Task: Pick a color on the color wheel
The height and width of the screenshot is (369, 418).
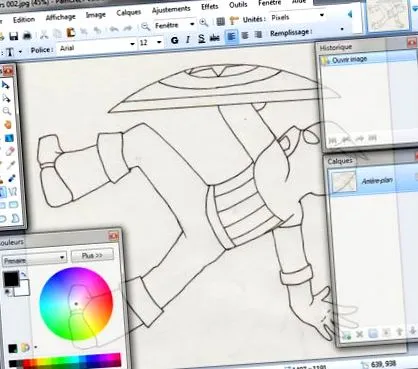Action: click(76, 304)
